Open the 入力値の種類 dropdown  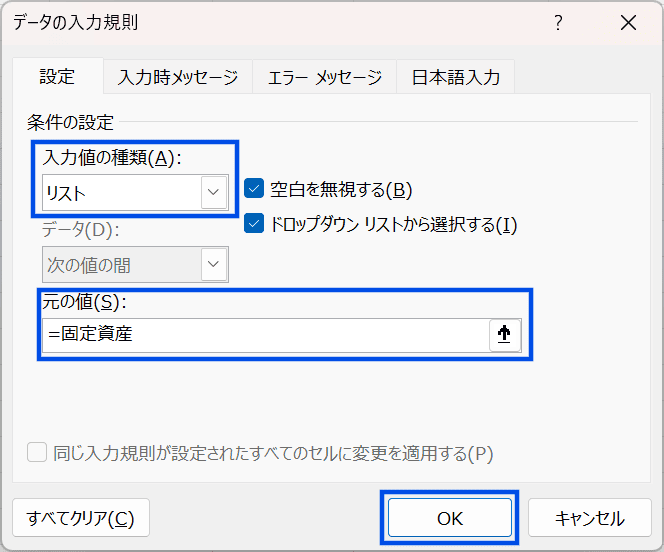pyautogui.click(x=214, y=191)
